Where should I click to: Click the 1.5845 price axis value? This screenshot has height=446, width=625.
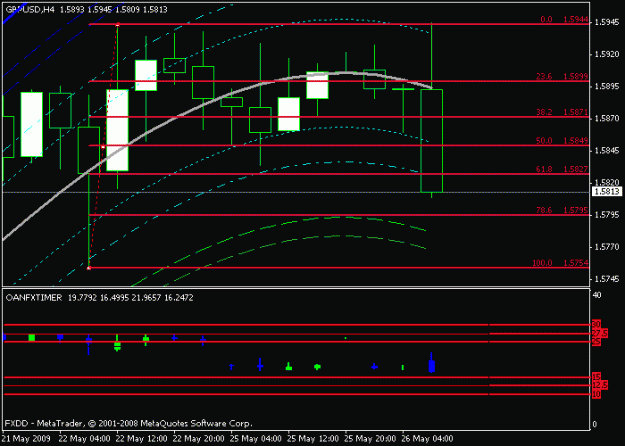[607, 151]
